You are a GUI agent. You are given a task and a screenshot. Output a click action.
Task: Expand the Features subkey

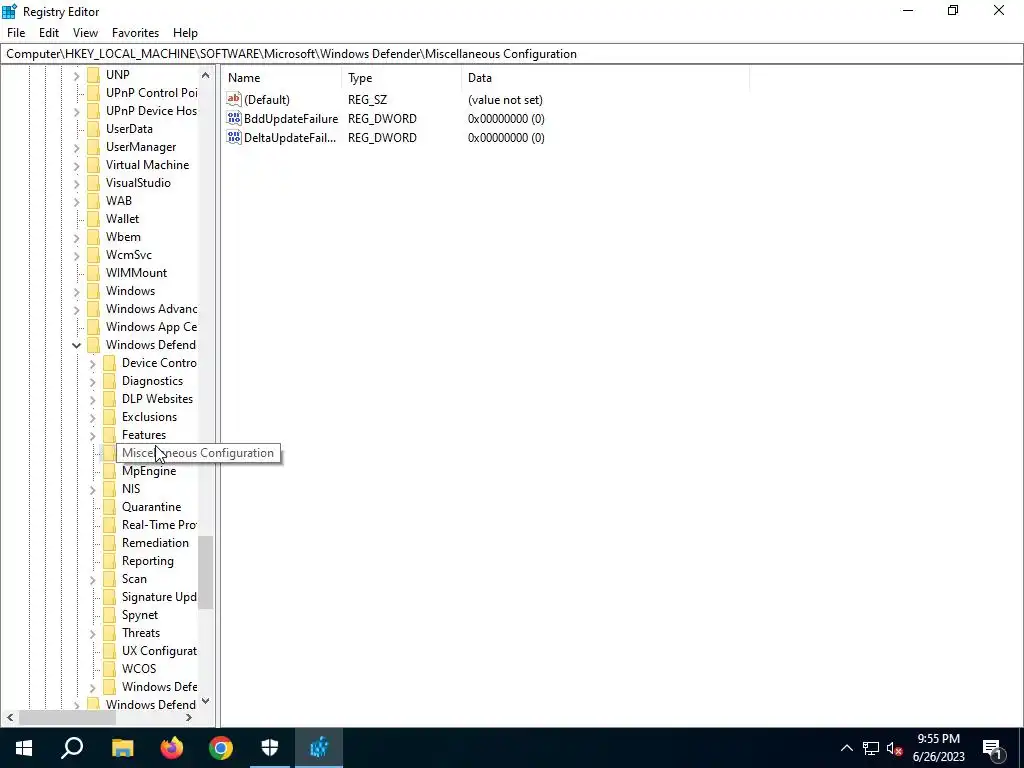(x=92, y=435)
